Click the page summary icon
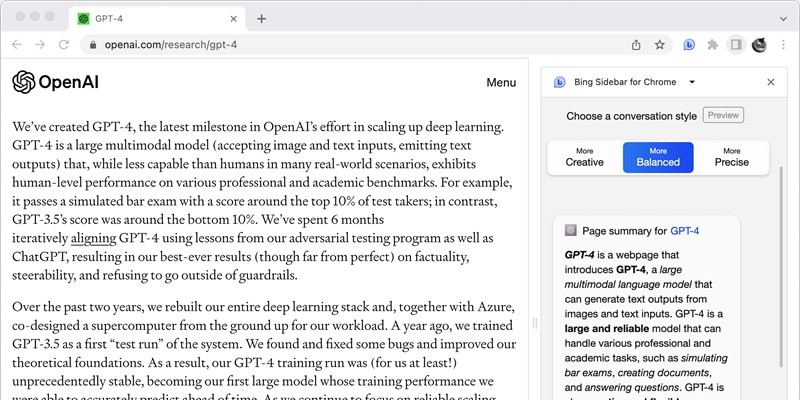800x400 pixels. pos(571,231)
